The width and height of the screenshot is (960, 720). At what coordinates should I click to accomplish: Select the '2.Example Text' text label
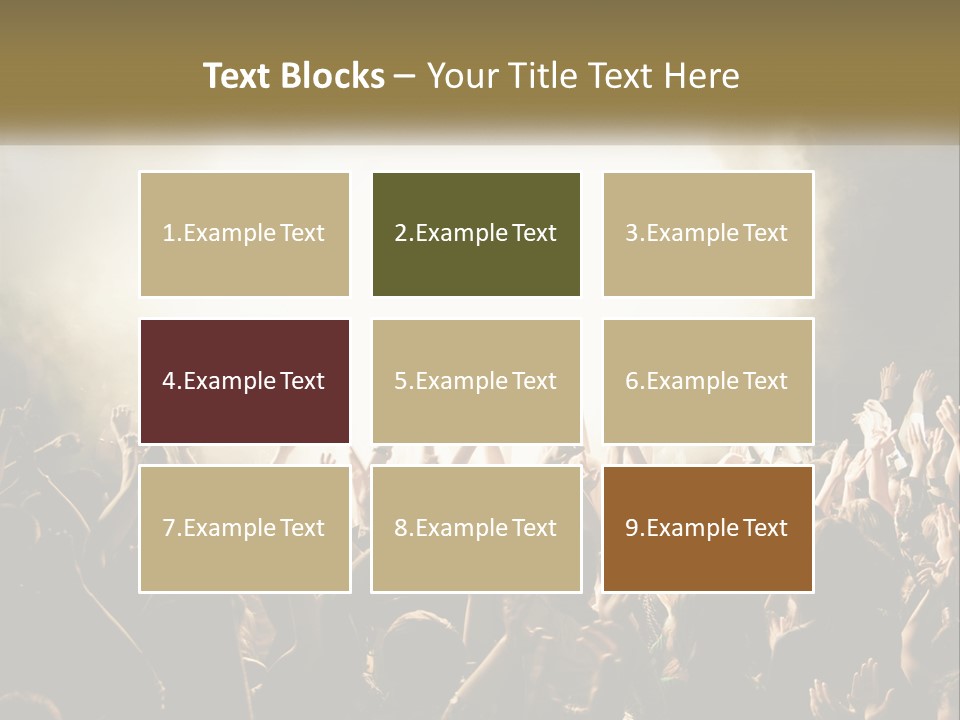(x=475, y=234)
